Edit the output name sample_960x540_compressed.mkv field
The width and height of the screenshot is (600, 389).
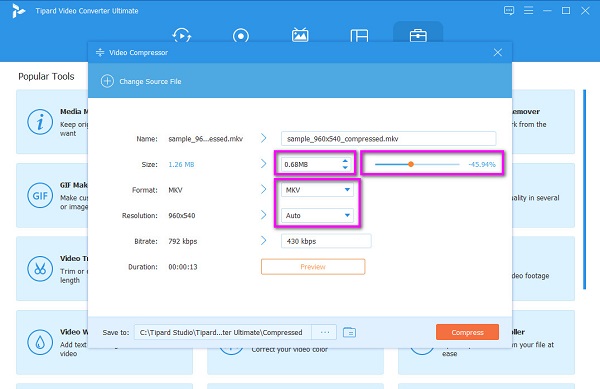388,138
